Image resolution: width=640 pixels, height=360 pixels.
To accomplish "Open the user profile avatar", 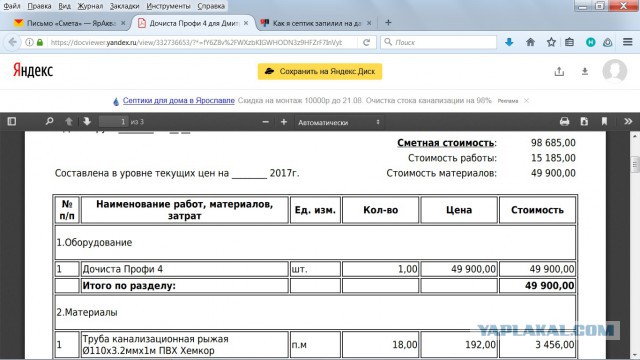I will 615,71.
